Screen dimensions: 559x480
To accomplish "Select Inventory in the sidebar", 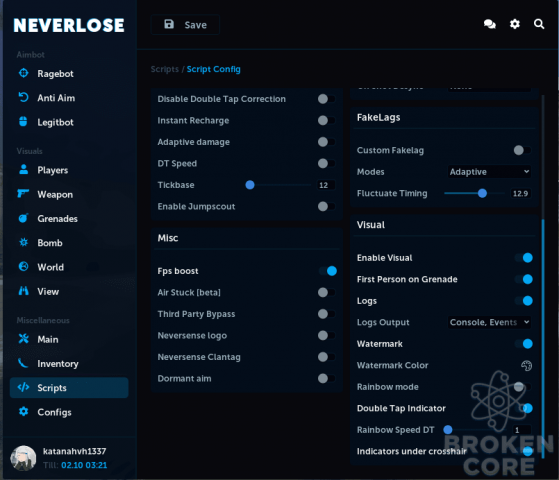I will 58,364.
